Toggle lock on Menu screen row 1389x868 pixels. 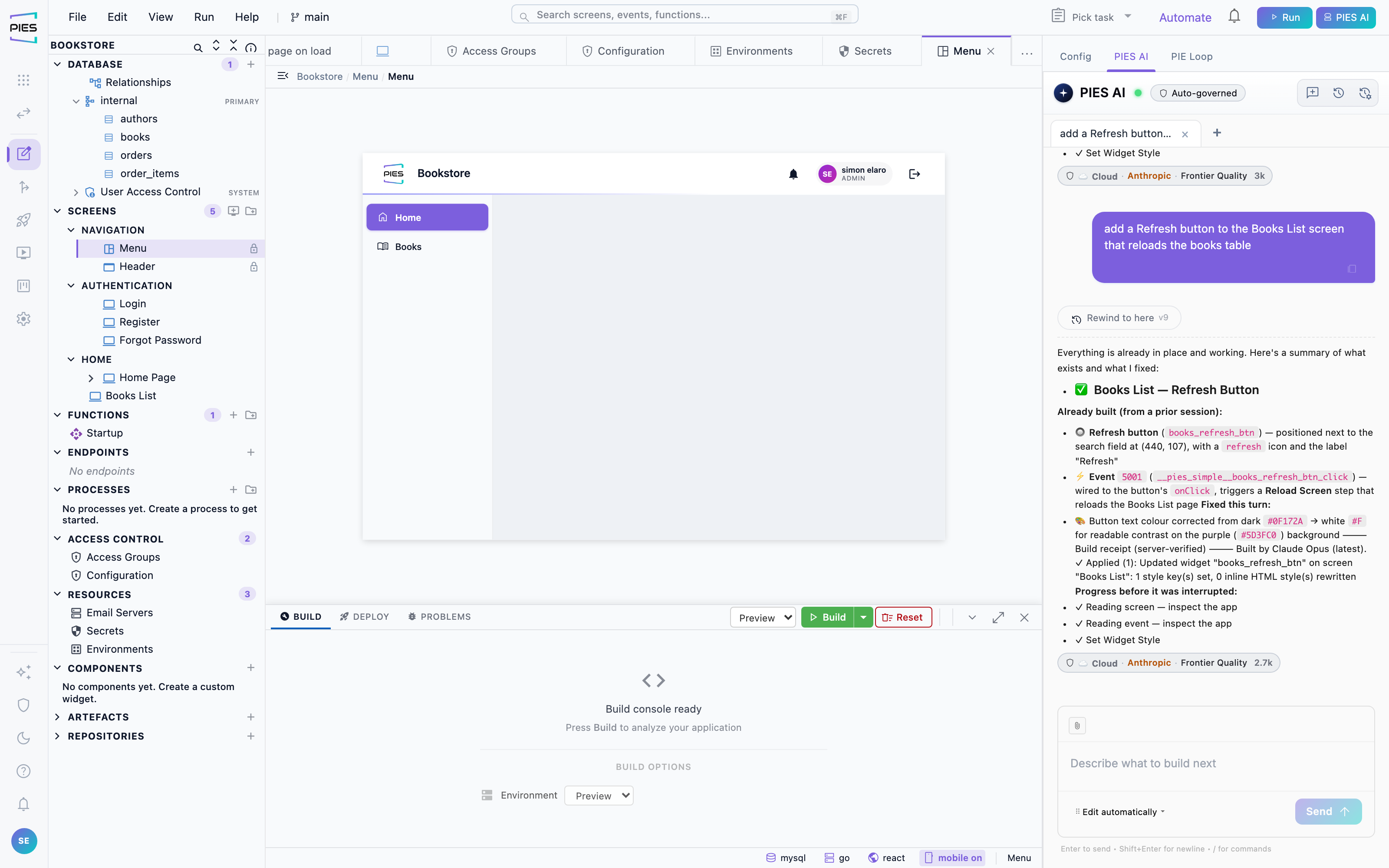coord(253,249)
